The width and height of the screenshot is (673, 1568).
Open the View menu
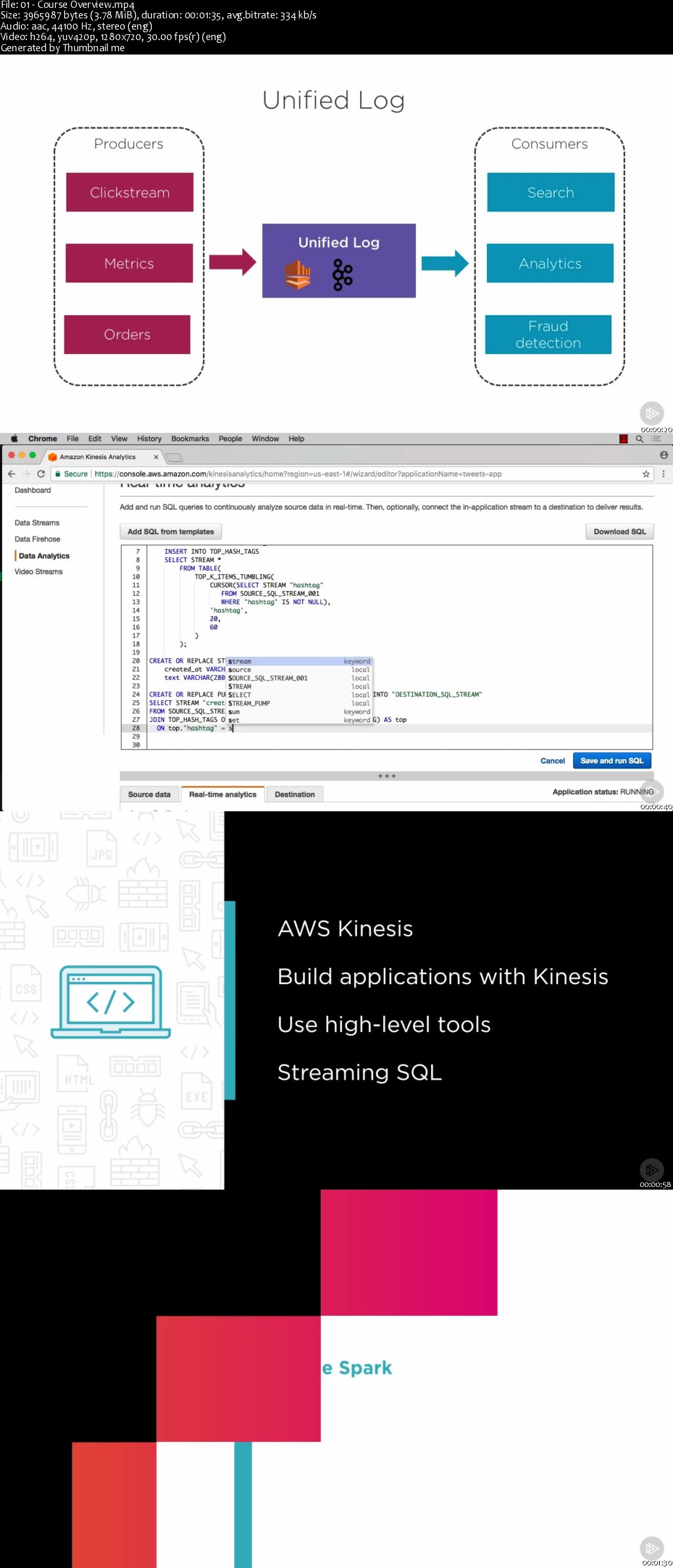(119, 439)
